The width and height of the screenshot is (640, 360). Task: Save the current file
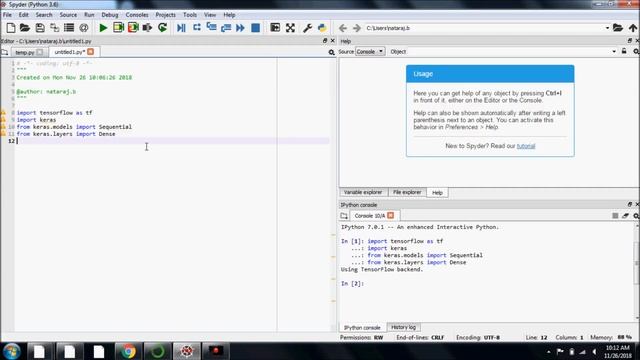pos(40,28)
